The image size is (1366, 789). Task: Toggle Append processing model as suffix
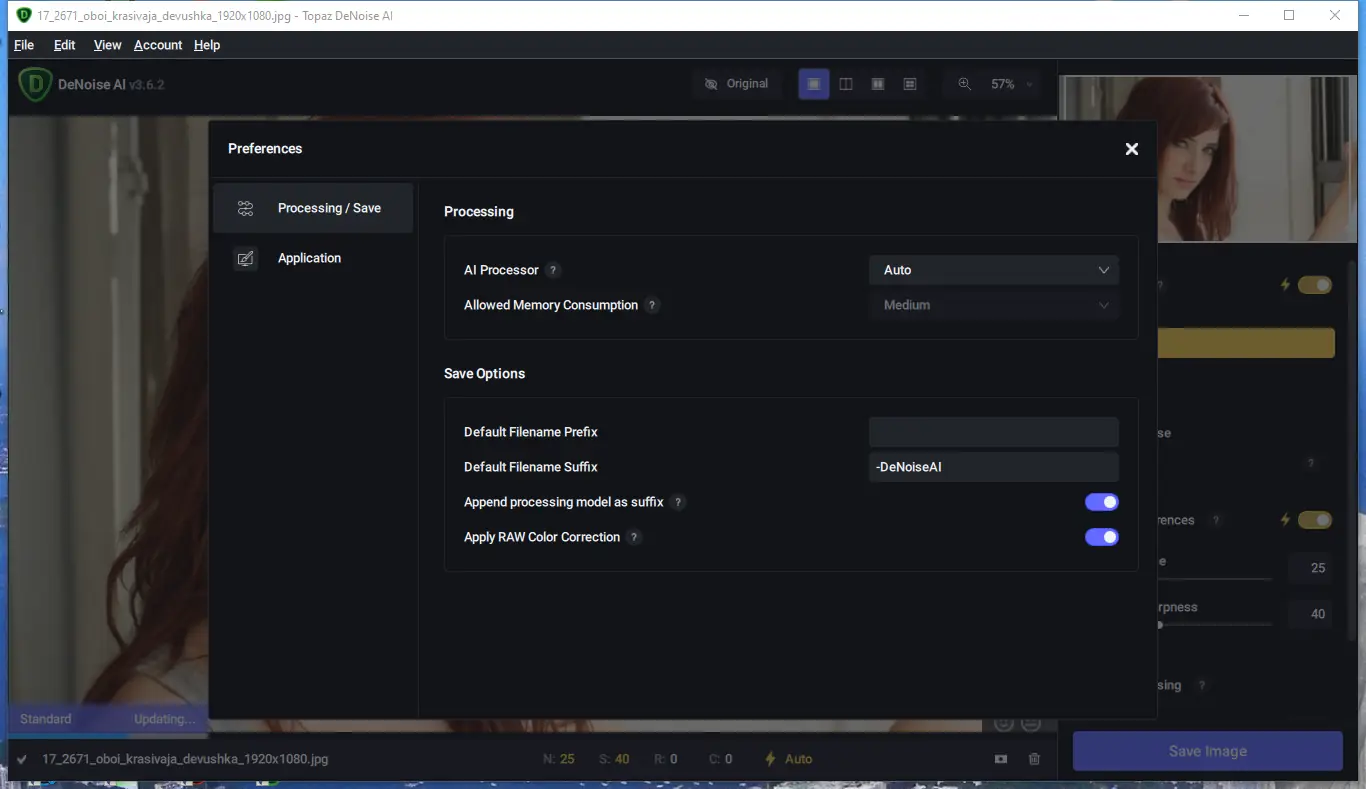click(1102, 502)
